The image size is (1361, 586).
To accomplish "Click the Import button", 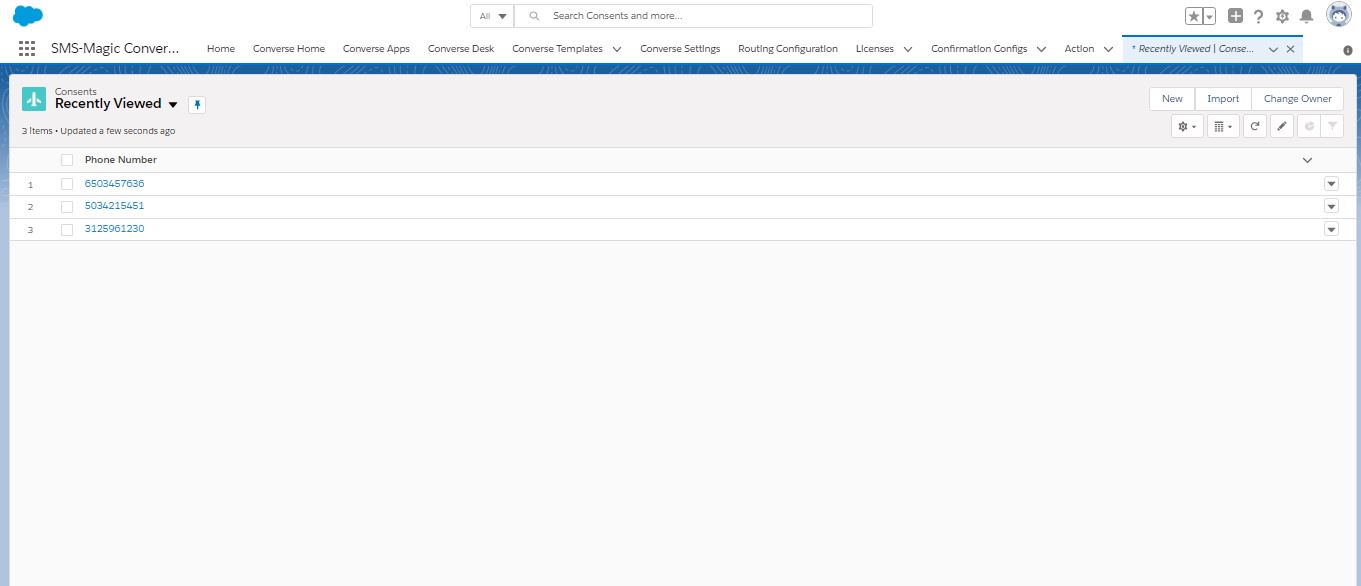I will (x=1223, y=99).
